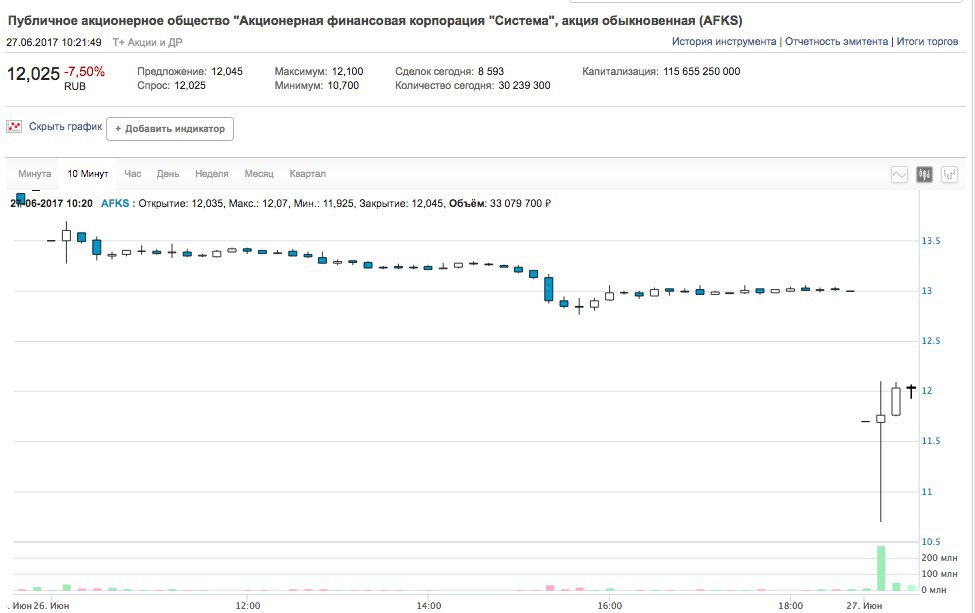Image resolution: width=975 pixels, height=613 pixels.
Task: Click the current price 12,025
Action: click(34, 74)
